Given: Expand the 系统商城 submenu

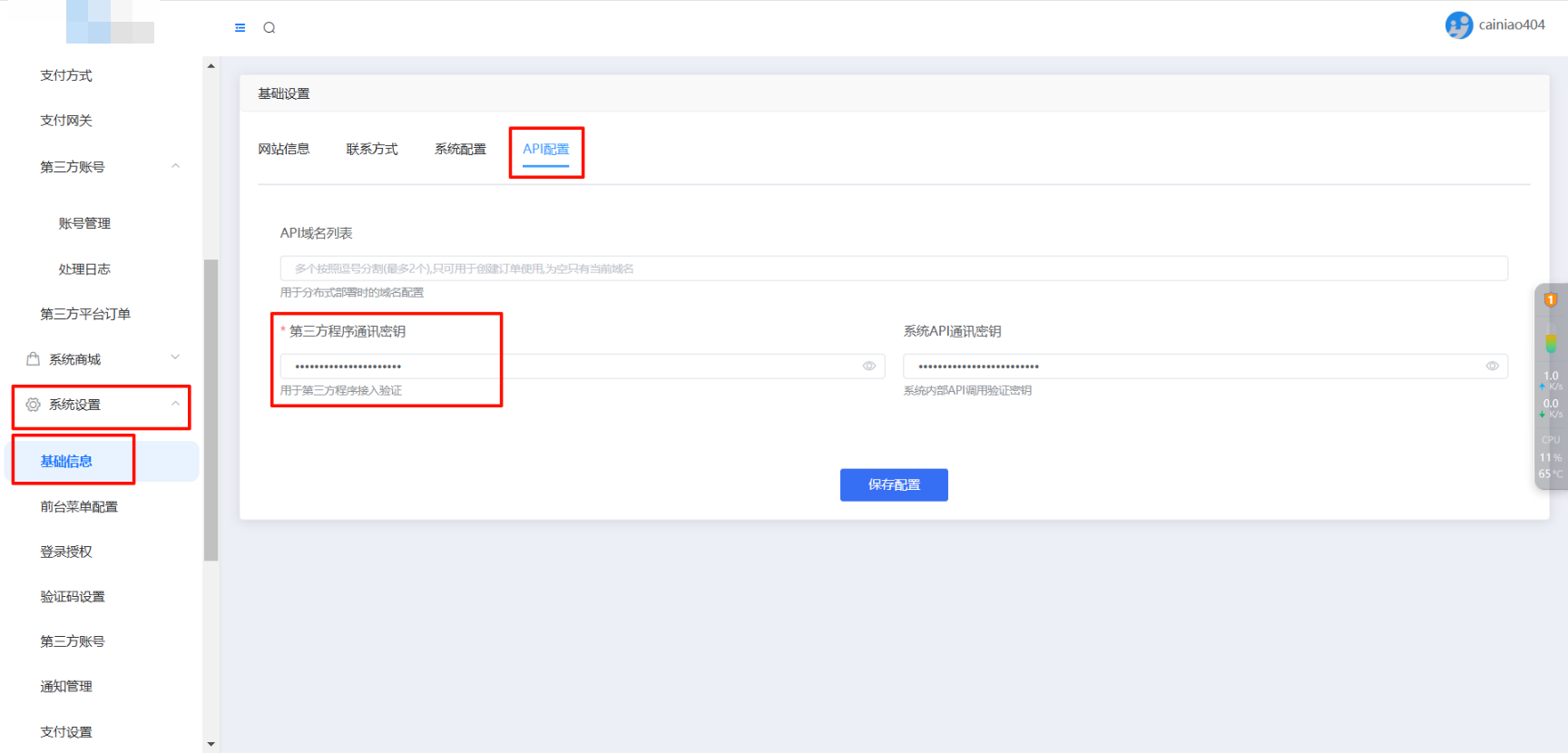Looking at the screenshot, I should pos(175,358).
